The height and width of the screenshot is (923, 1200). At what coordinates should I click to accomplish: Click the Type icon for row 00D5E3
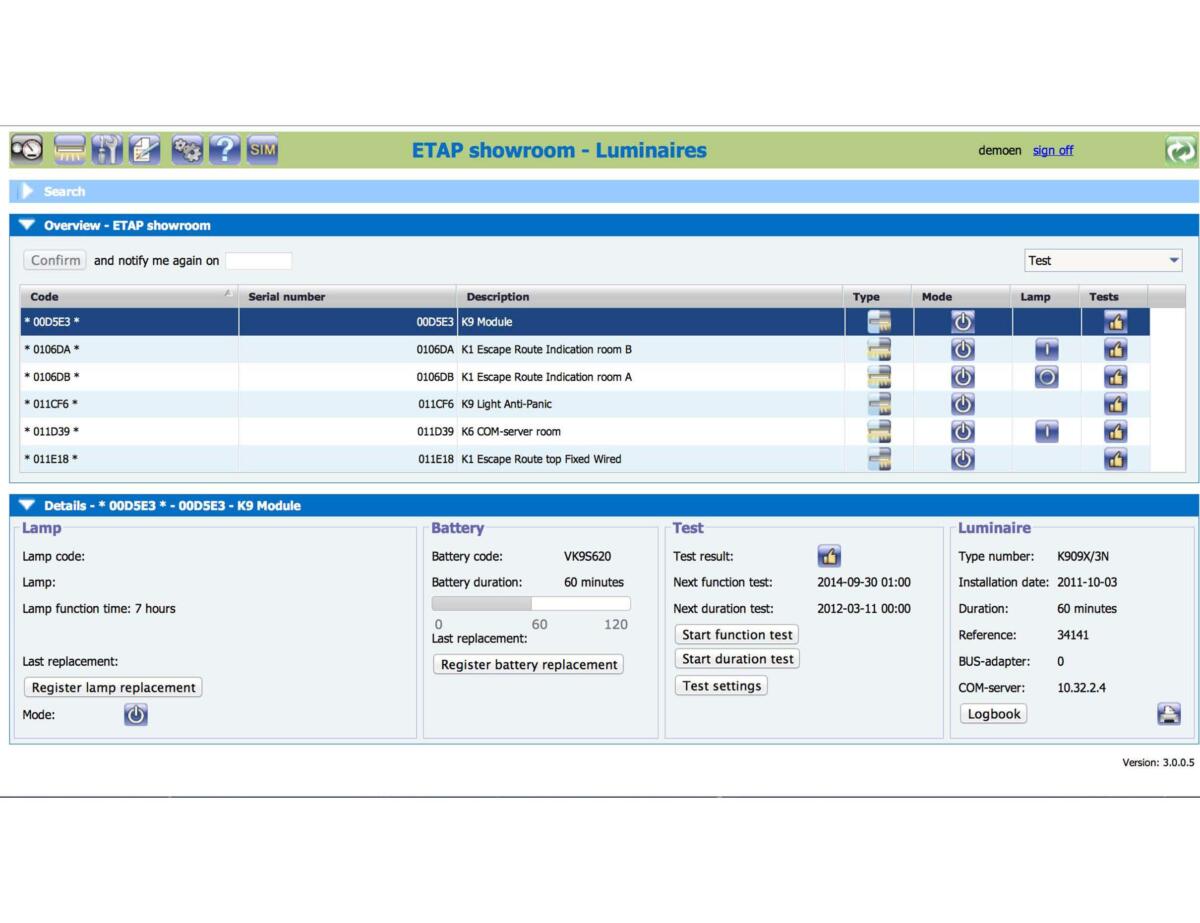879,322
